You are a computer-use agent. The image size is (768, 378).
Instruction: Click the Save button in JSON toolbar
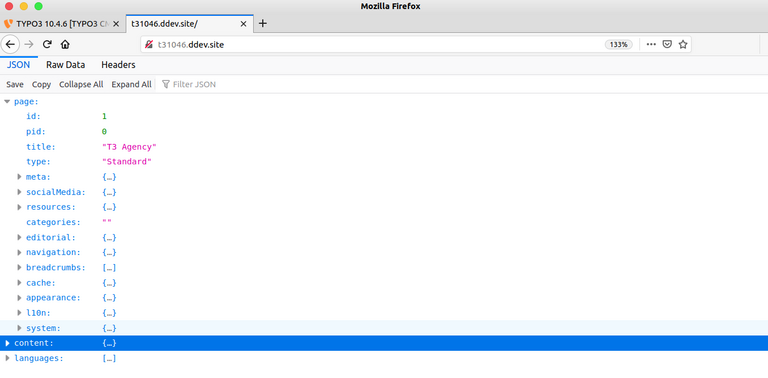[15, 84]
